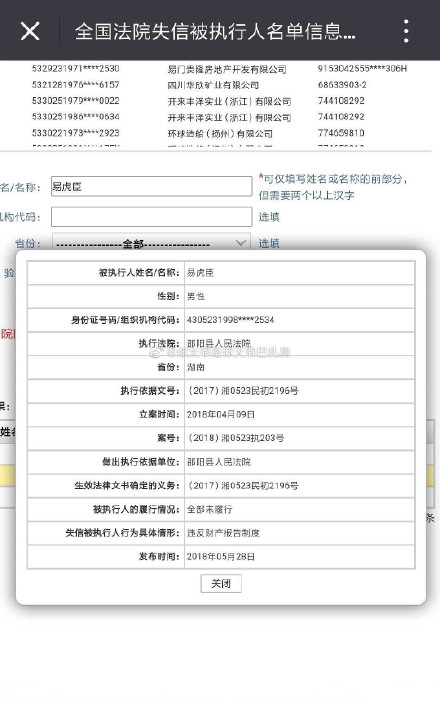This screenshot has width=440, height=703.
Task: Select the performance status 全部未履行
Action: [x=209, y=509]
